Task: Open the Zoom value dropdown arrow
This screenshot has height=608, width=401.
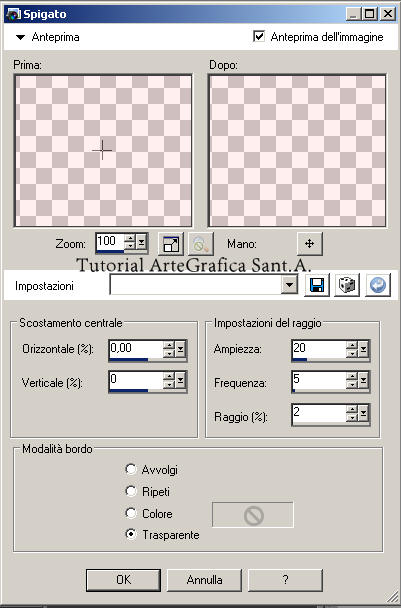Action: coord(141,242)
